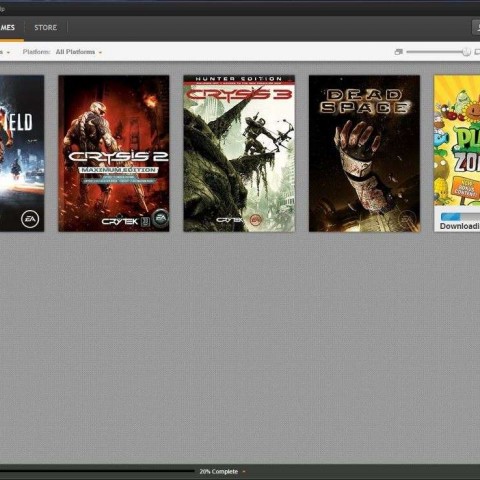Screen dimensions: 480x480
Task: Click the tile size slider track
Action: tap(436, 52)
